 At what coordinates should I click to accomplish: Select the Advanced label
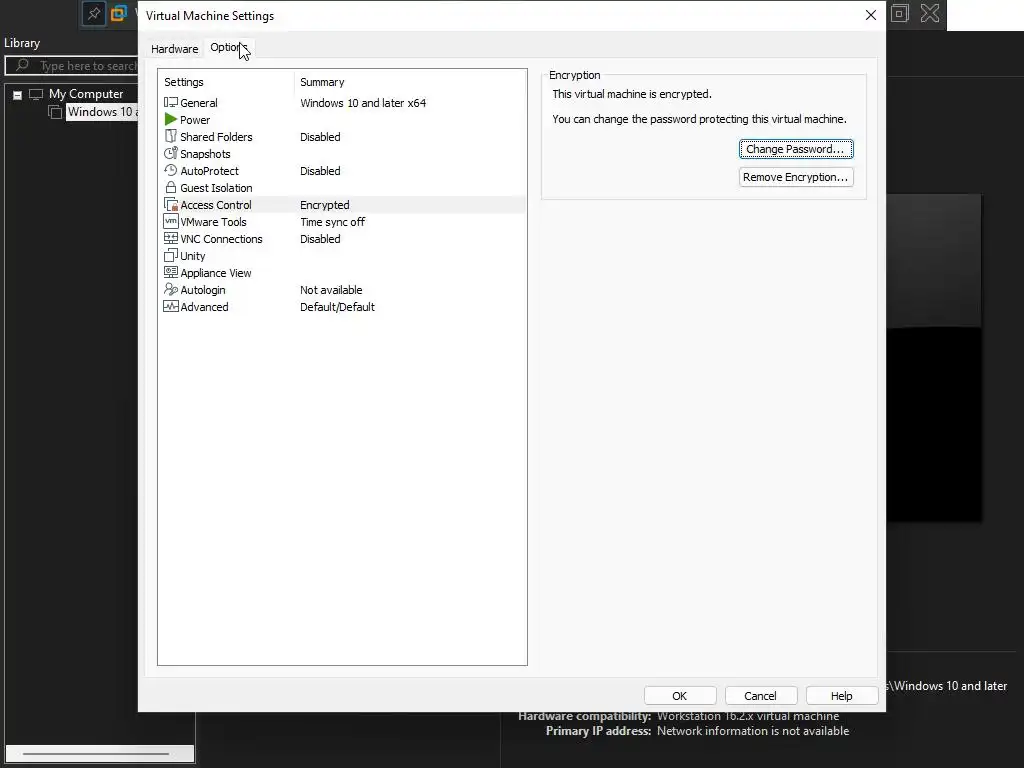[204, 307]
